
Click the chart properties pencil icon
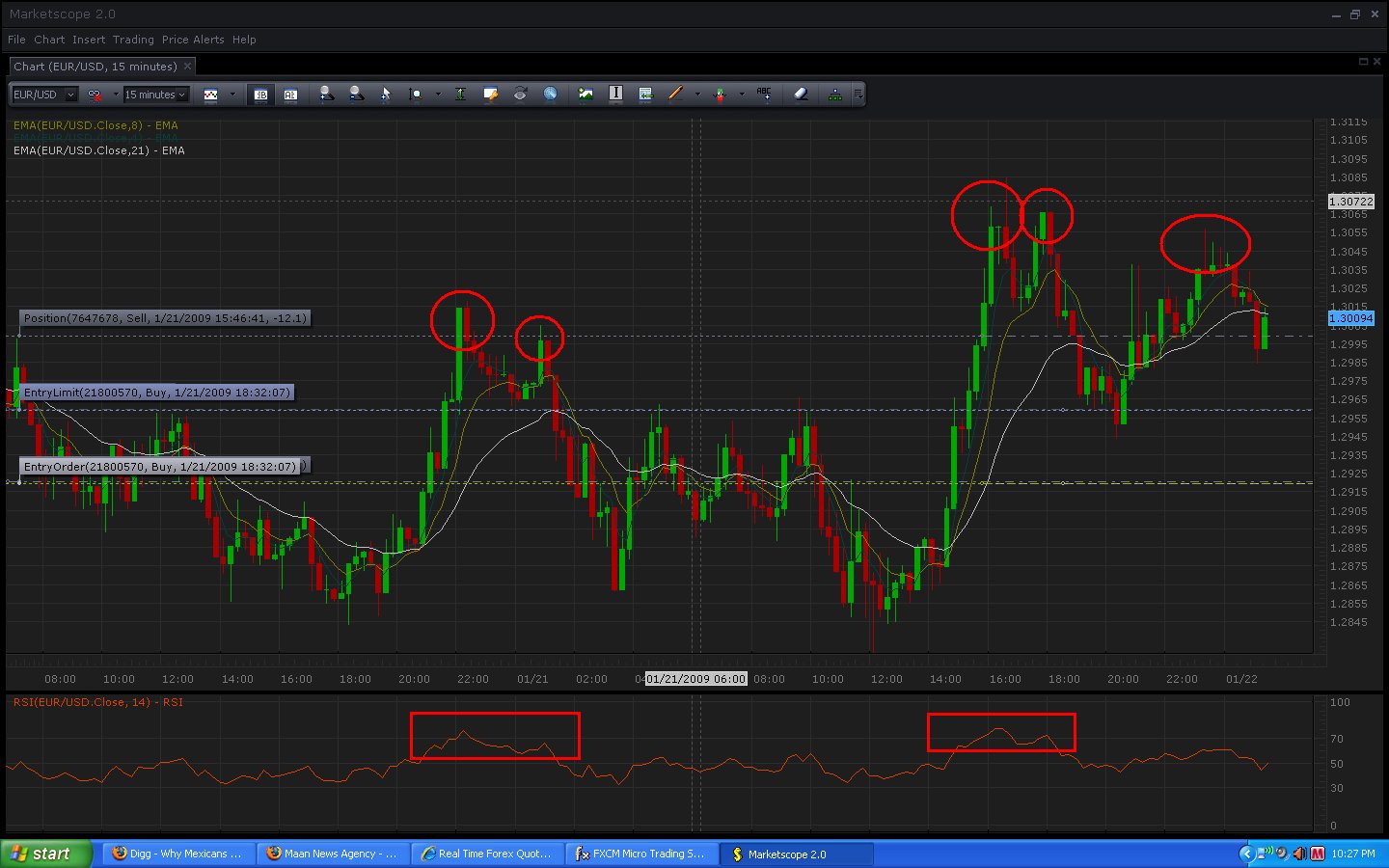[x=491, y=95]
